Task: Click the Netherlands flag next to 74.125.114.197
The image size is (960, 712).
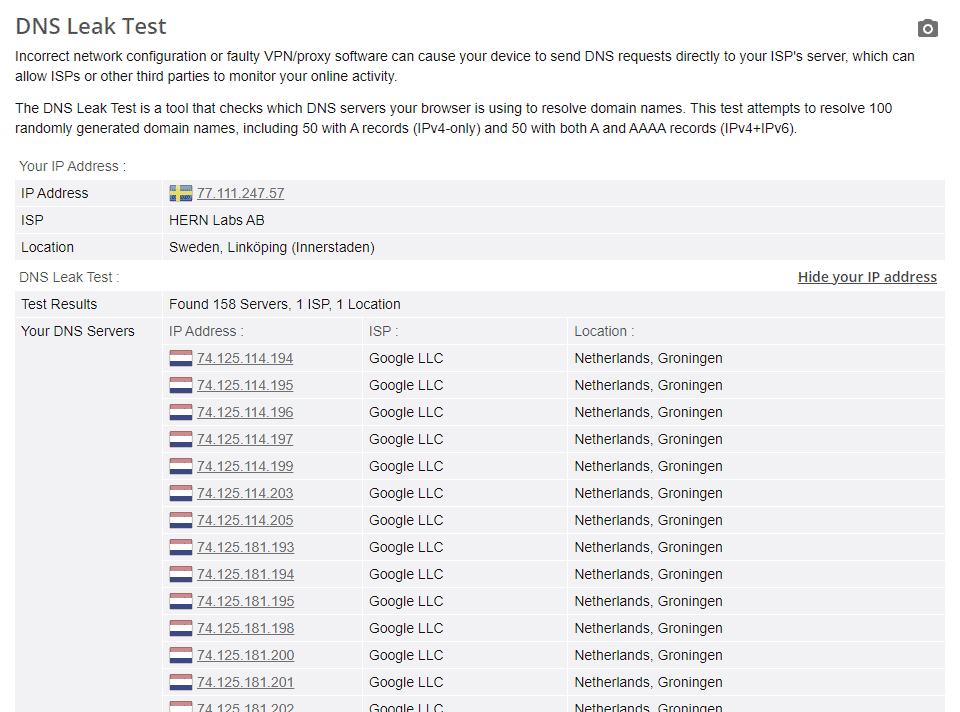Action: 181,439
